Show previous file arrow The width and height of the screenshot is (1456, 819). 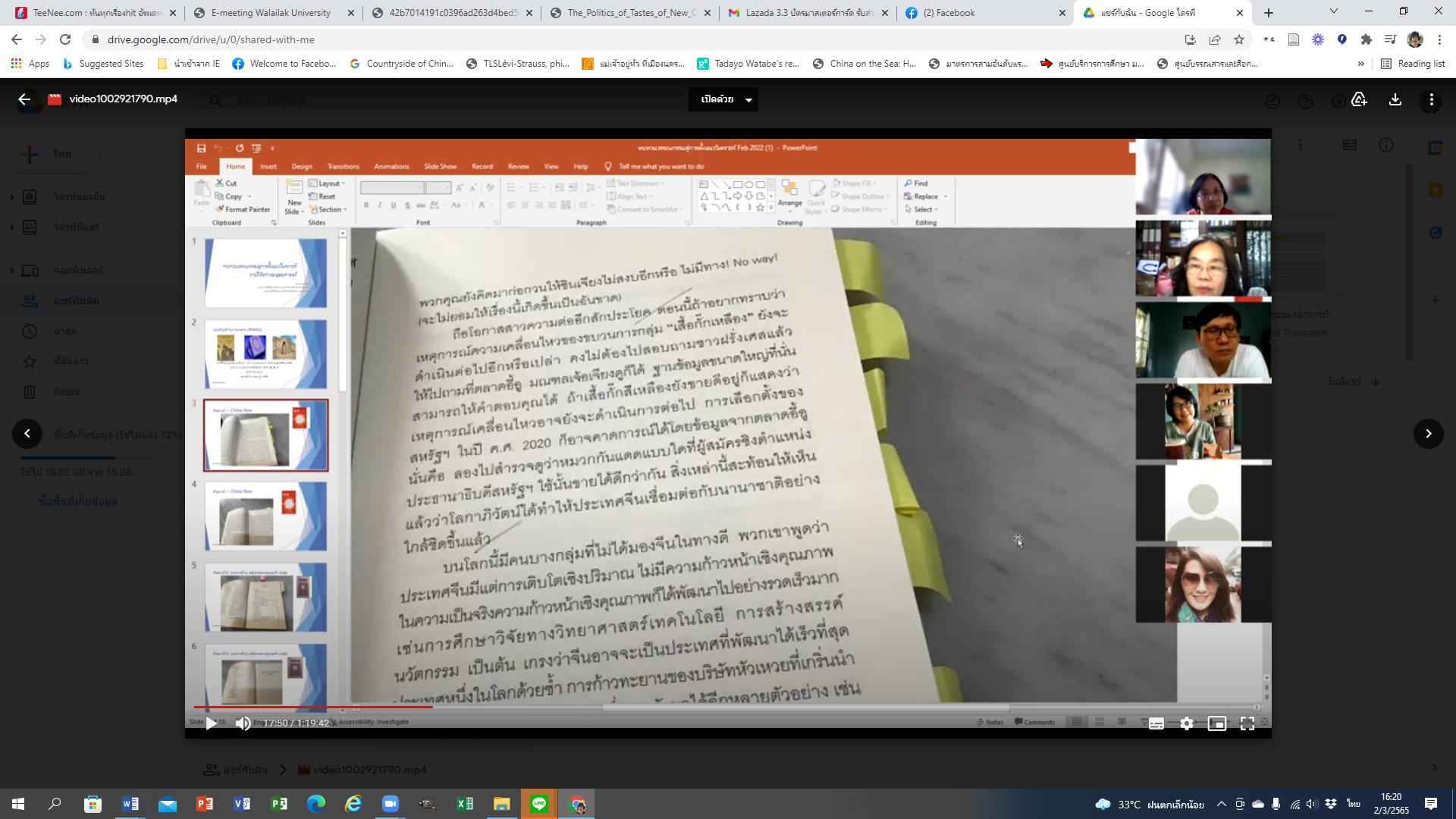tap(27, 434)
